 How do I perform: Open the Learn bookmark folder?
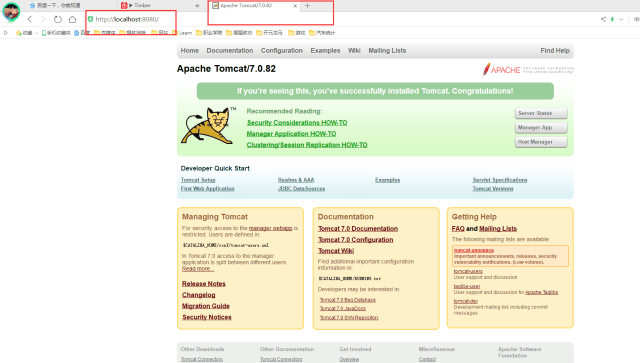tap(182, 33)
